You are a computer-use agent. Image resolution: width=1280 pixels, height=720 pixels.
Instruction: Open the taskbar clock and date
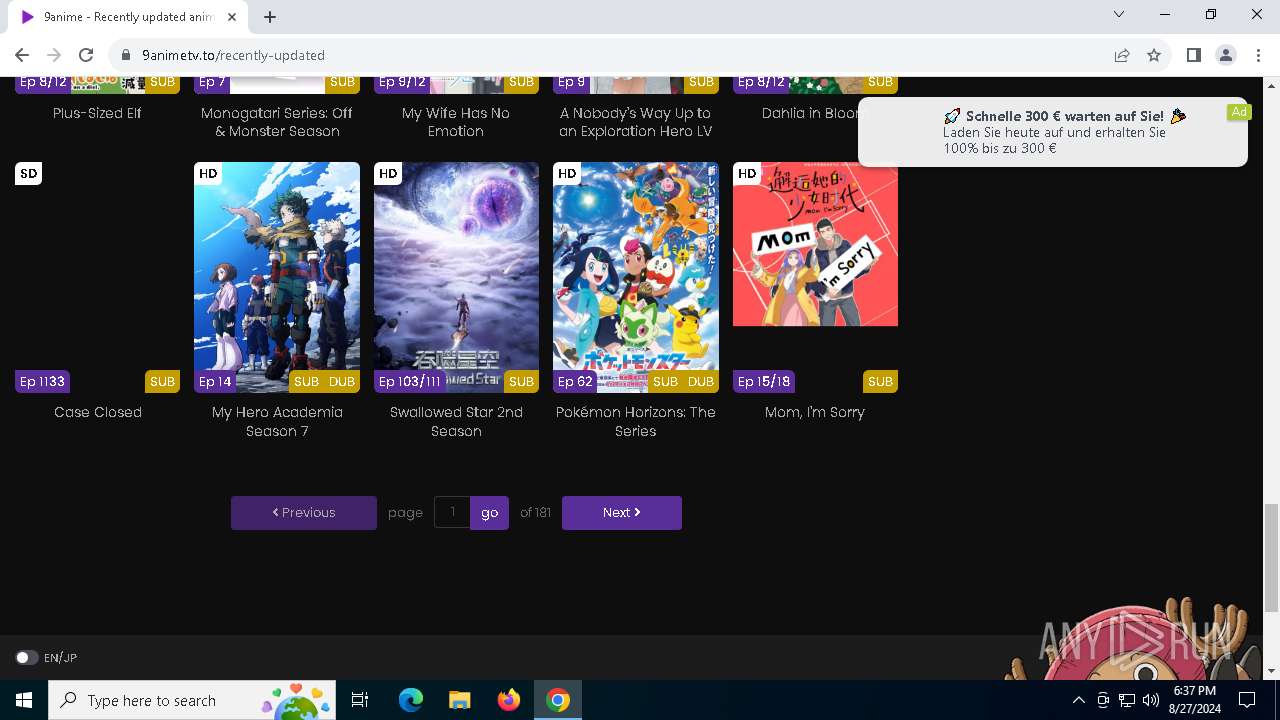1195,700
